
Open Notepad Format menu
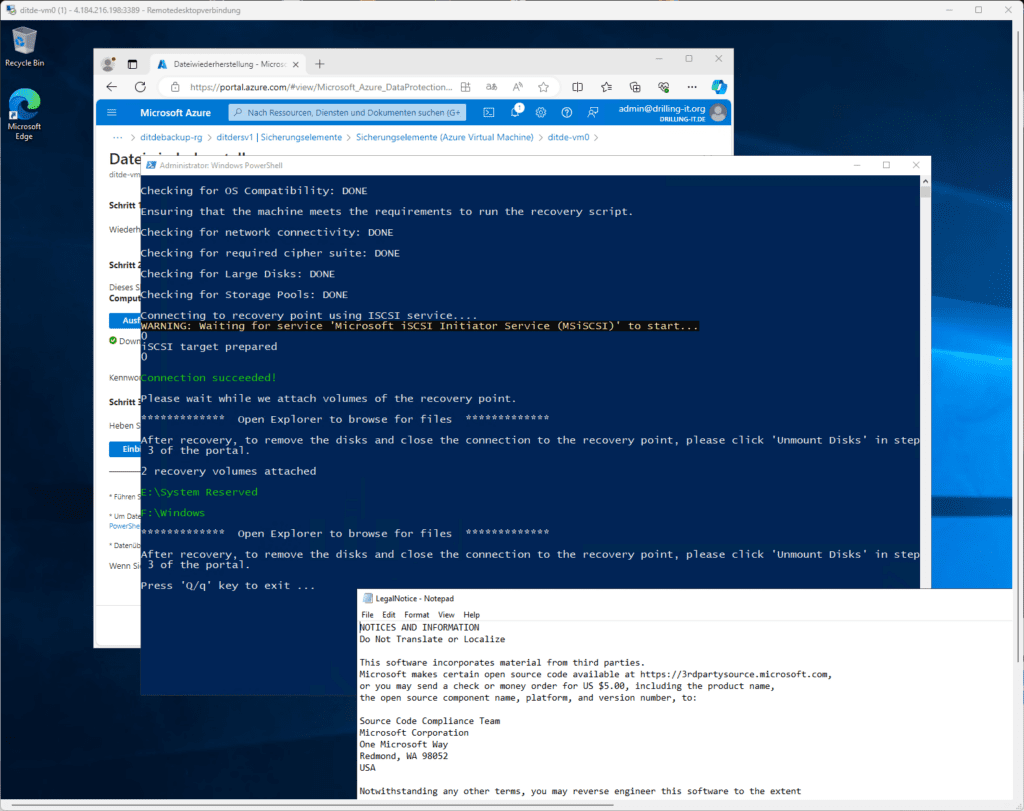coord(417,614)
